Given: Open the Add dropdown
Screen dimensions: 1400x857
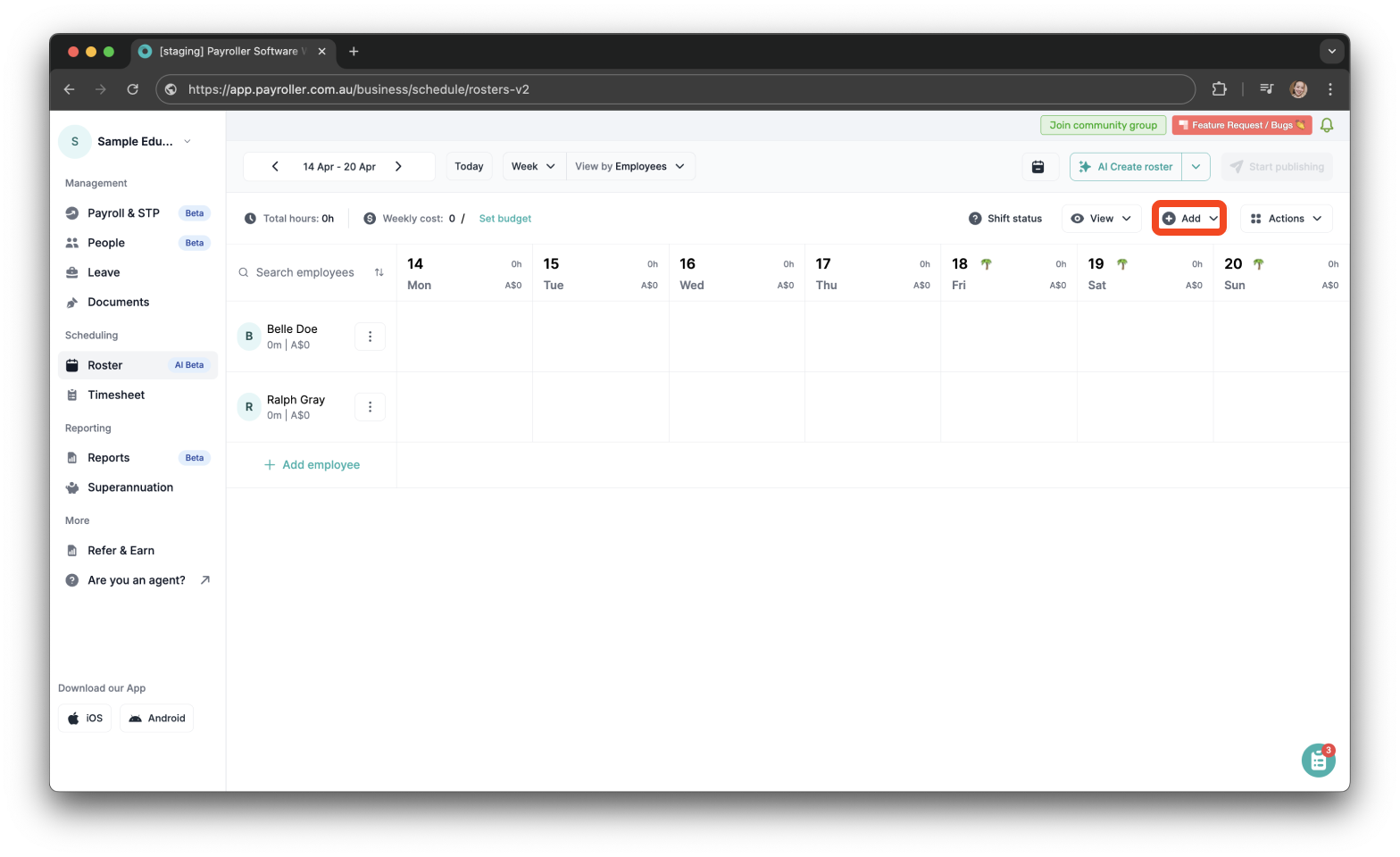Looking at the screenshot, I should pos(1189,219).
